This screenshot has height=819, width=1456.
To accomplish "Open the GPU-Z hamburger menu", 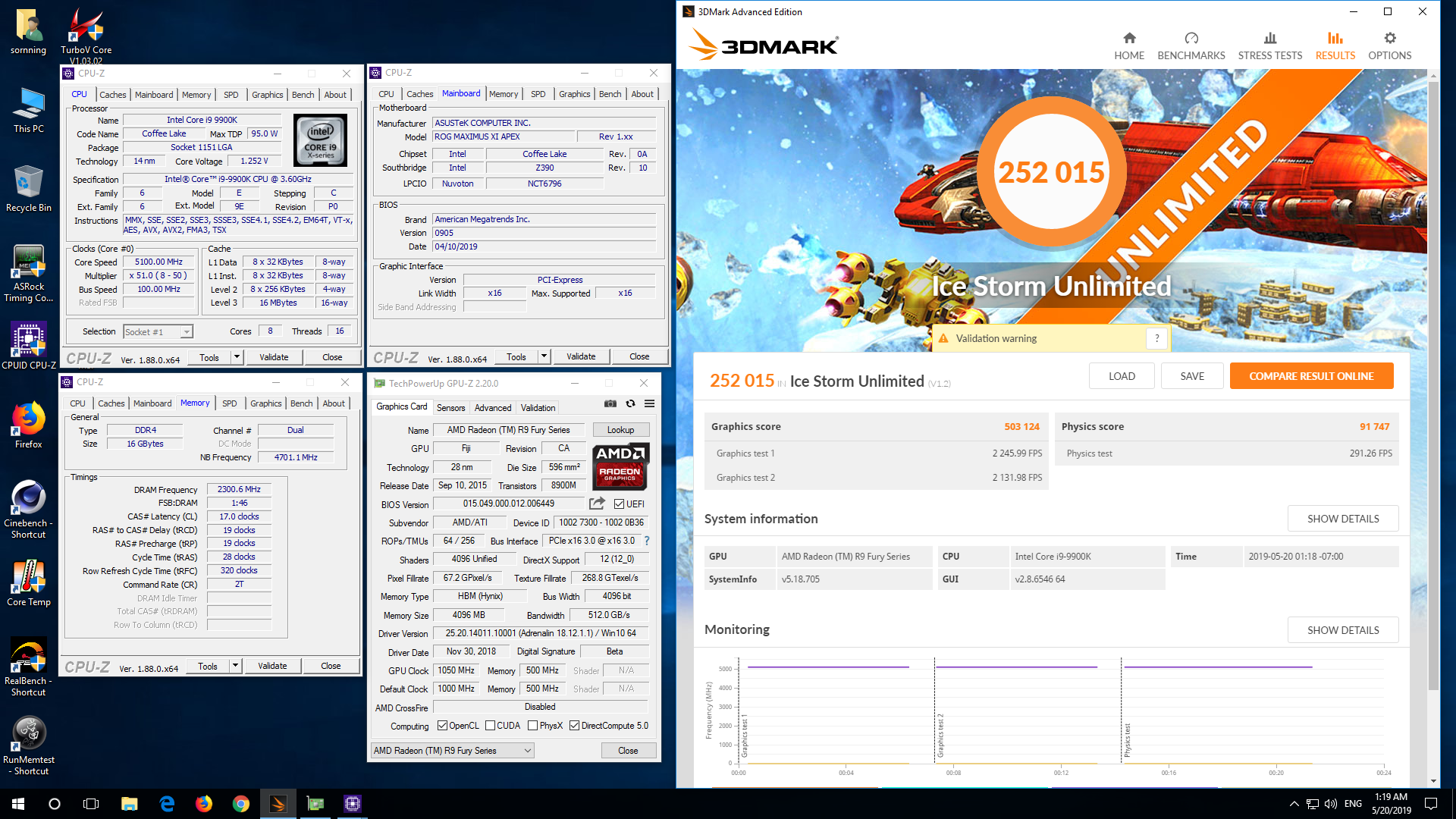I will click(650, 403).
